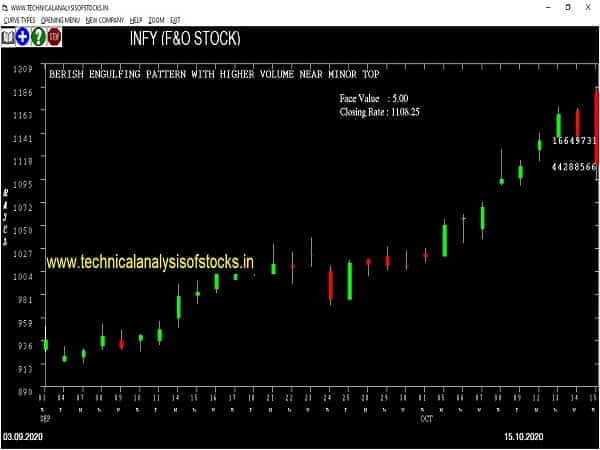Click the technicalanalysisofstocks.in watermark link
600x450 pixels.
pyautogui.click(x=148, y=261)
